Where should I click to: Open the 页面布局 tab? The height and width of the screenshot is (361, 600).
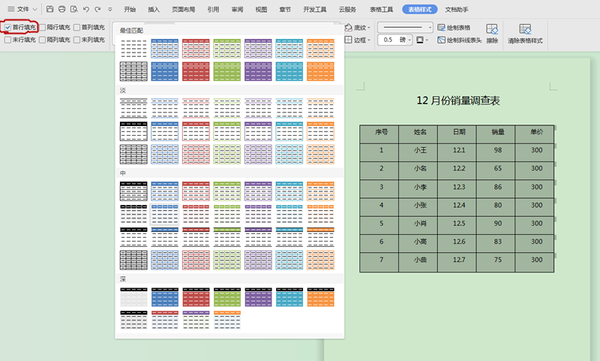coord(183,9)
